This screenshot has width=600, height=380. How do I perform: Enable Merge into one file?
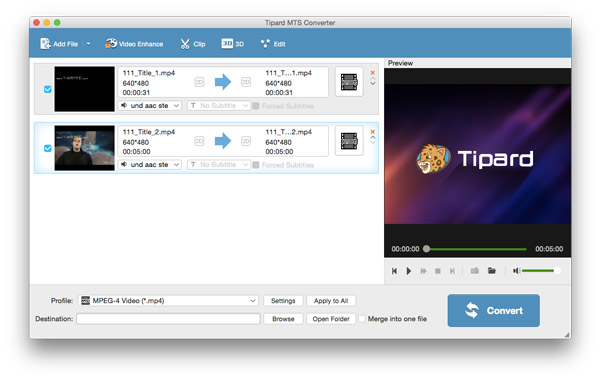362,319
